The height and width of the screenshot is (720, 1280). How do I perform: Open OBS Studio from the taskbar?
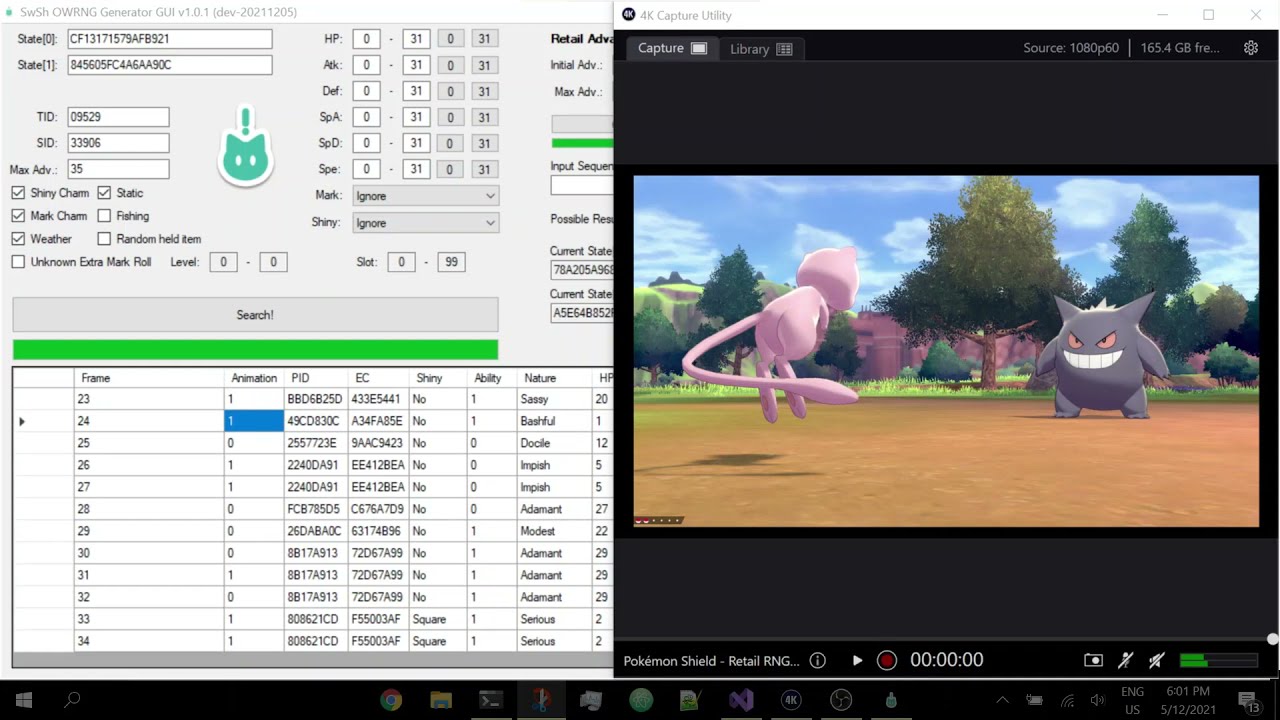coord(840,700)
